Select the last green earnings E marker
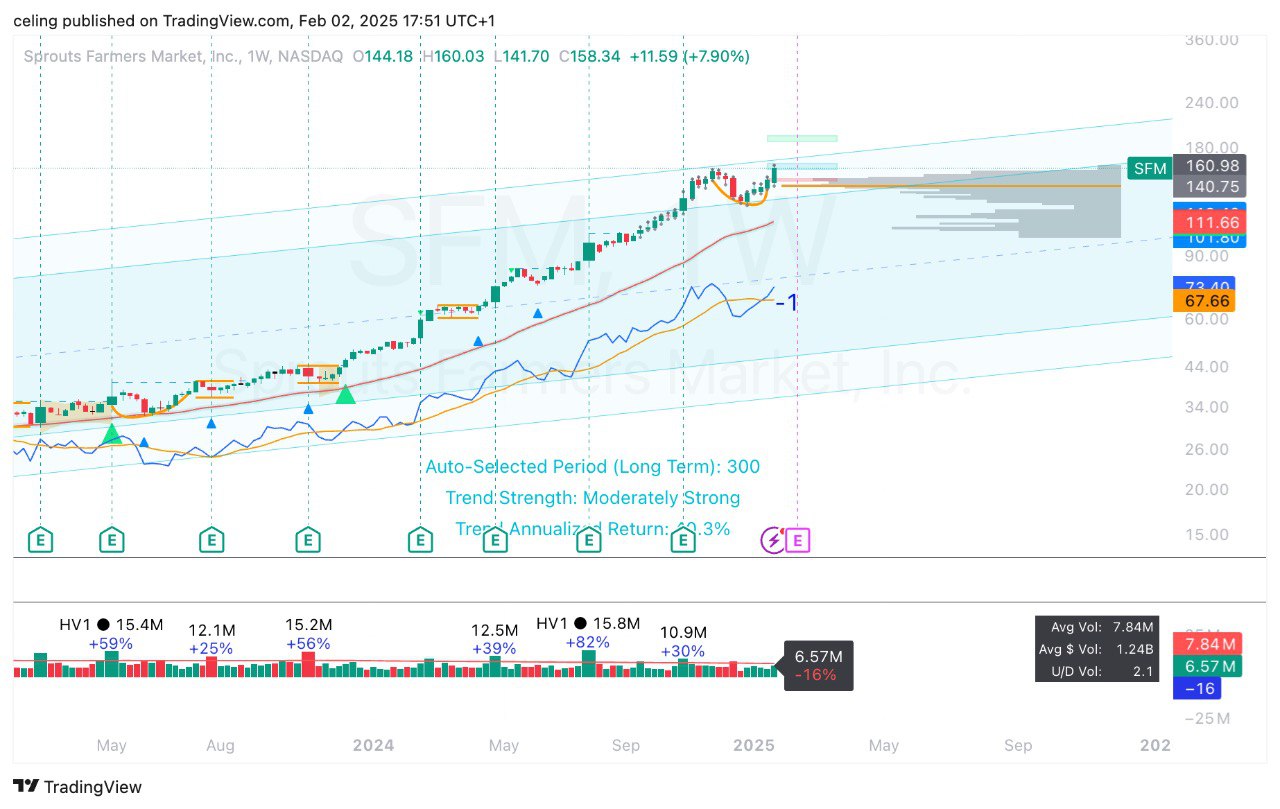Viewport: 1280px width, 809px height. pos(683,541)
